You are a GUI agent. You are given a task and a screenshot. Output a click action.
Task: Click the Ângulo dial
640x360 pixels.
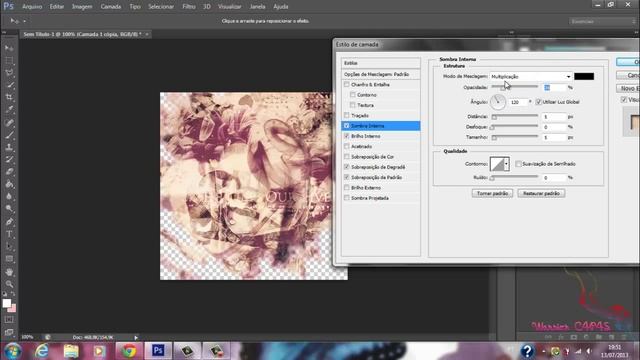(498, 102)
